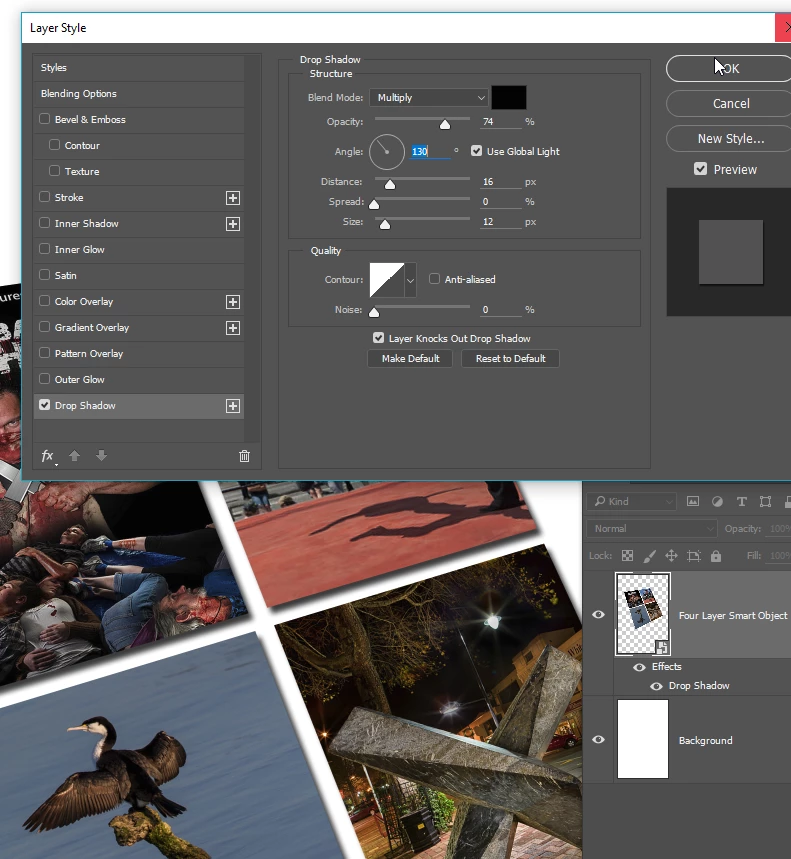The width and height of the screenshot is (791, 859).
Task: Click New Style... button
Action: tap(729, 139)
